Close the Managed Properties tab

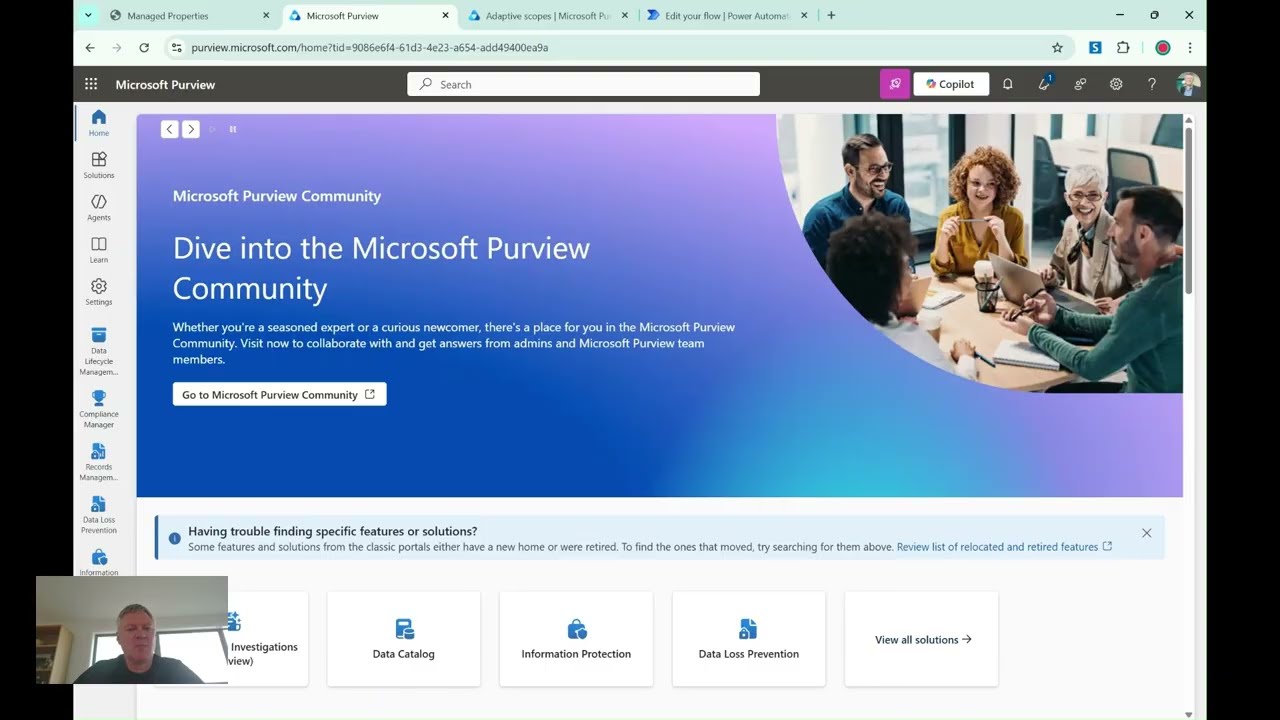click(x=266, y=16)
